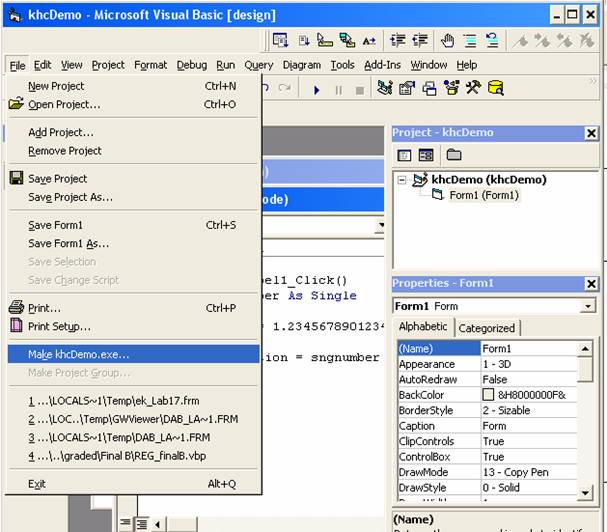Click the BackColor color swatch
This screenshot has width=607, height=532.
pos(488,395)
